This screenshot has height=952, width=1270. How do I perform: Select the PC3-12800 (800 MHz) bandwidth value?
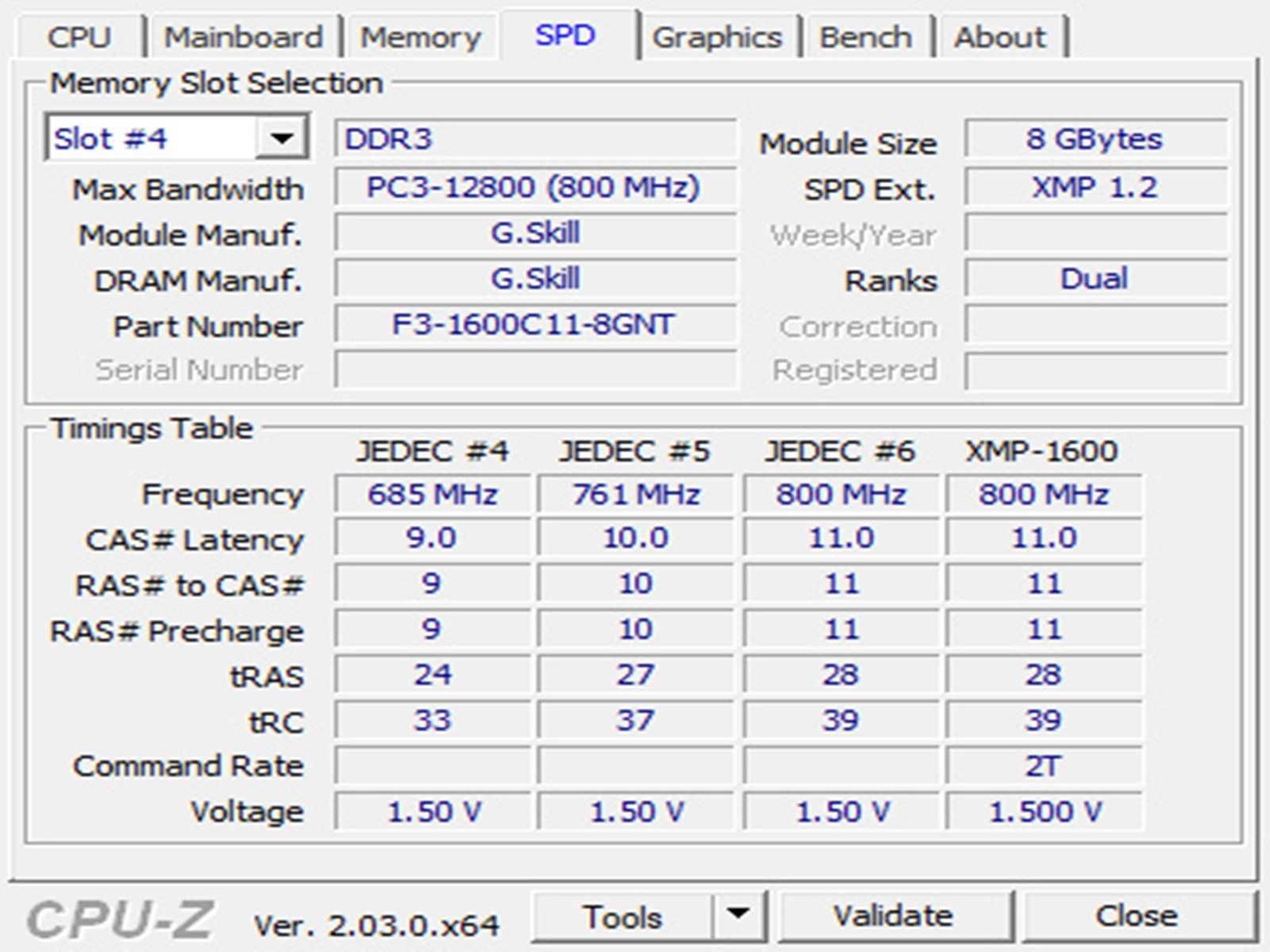click(x=536, y=187)
